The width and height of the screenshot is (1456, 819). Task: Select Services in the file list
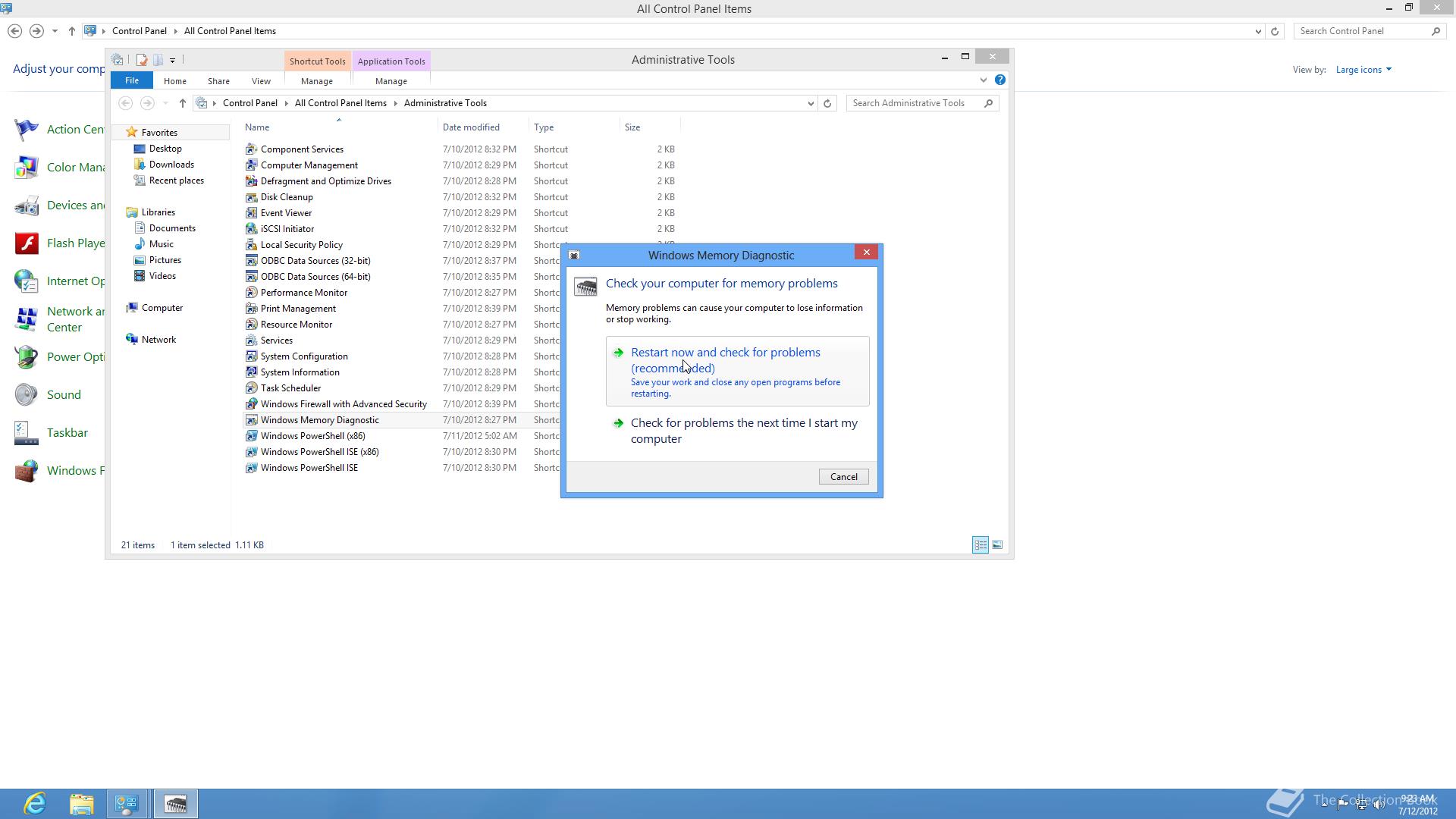tap(276, 340)
